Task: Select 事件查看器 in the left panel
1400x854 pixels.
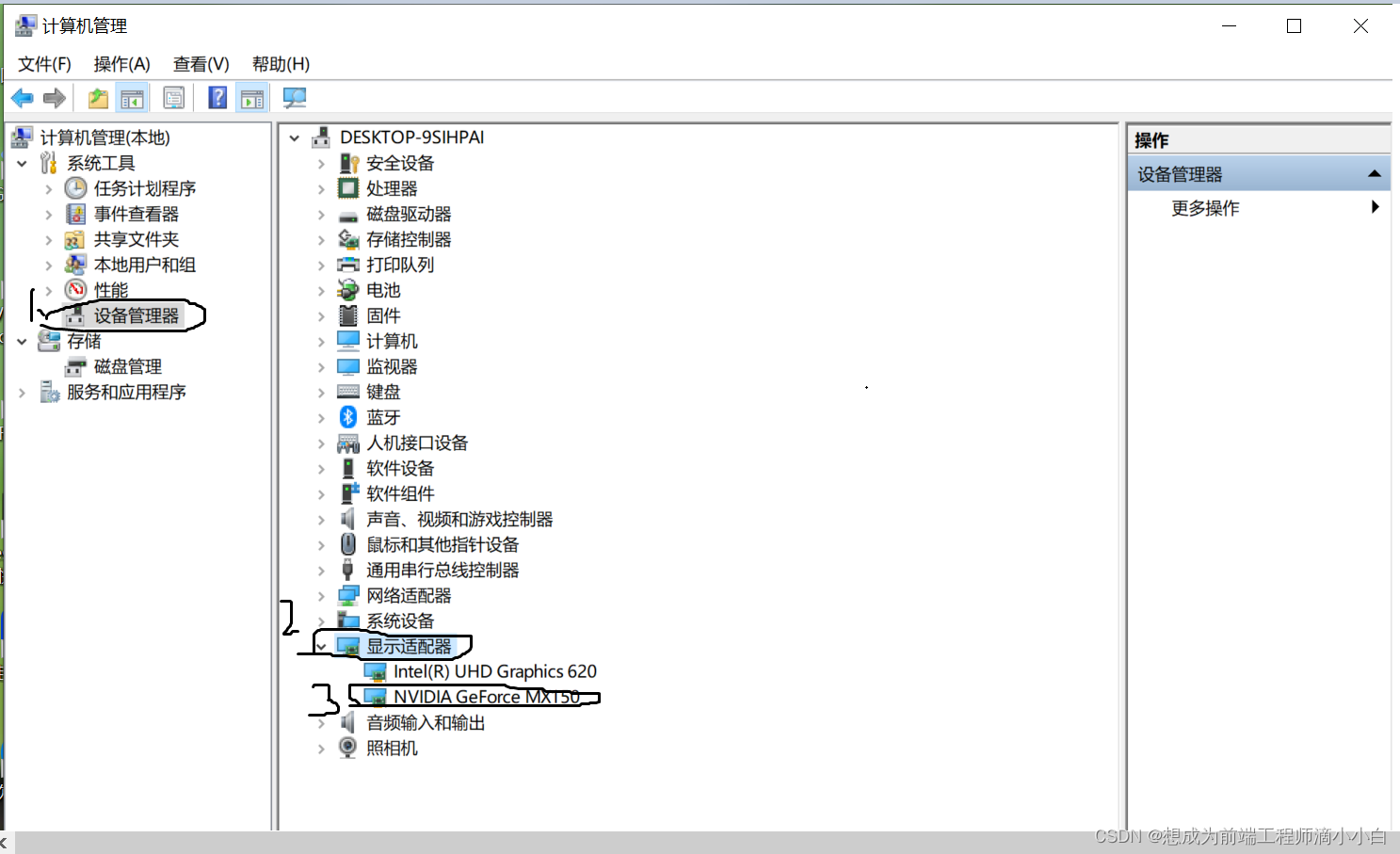Action: [135, 213]
